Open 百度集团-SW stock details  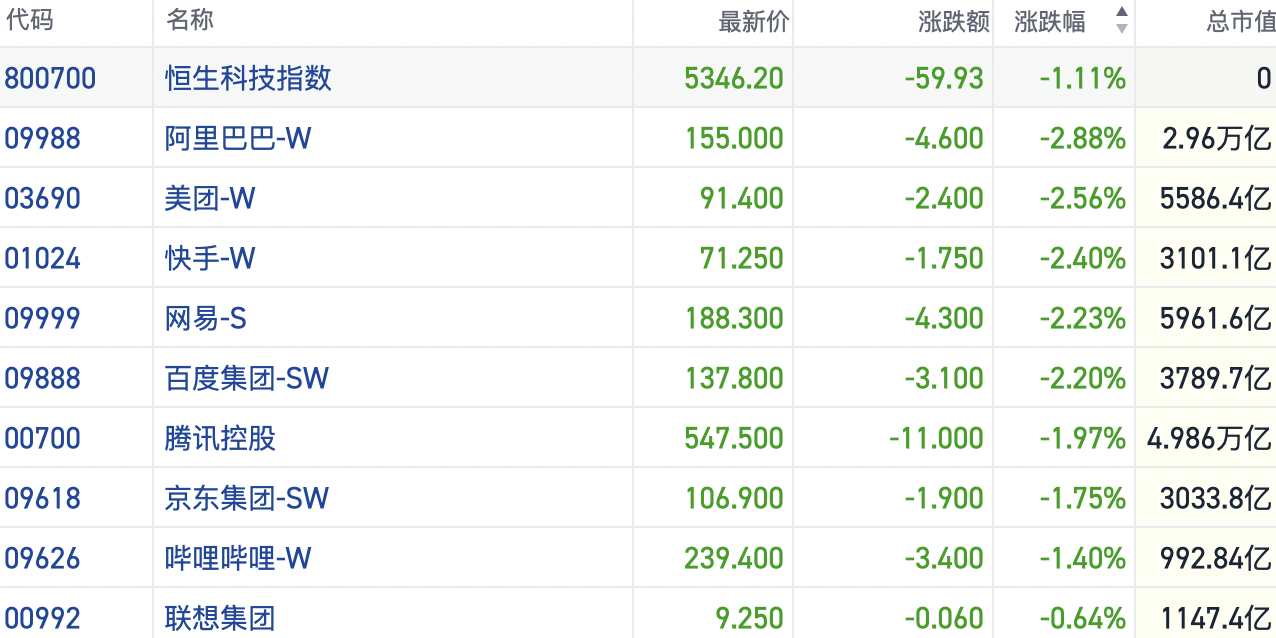(246, 378)
